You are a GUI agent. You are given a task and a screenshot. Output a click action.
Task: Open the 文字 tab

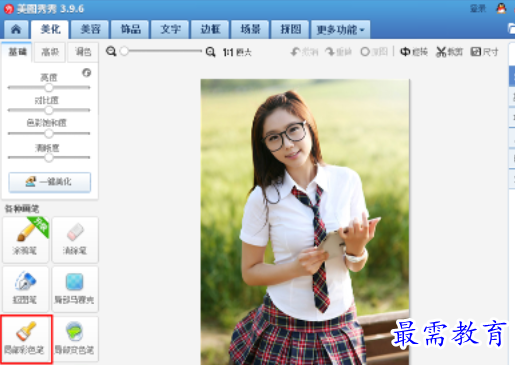click(x=170, y=29)
